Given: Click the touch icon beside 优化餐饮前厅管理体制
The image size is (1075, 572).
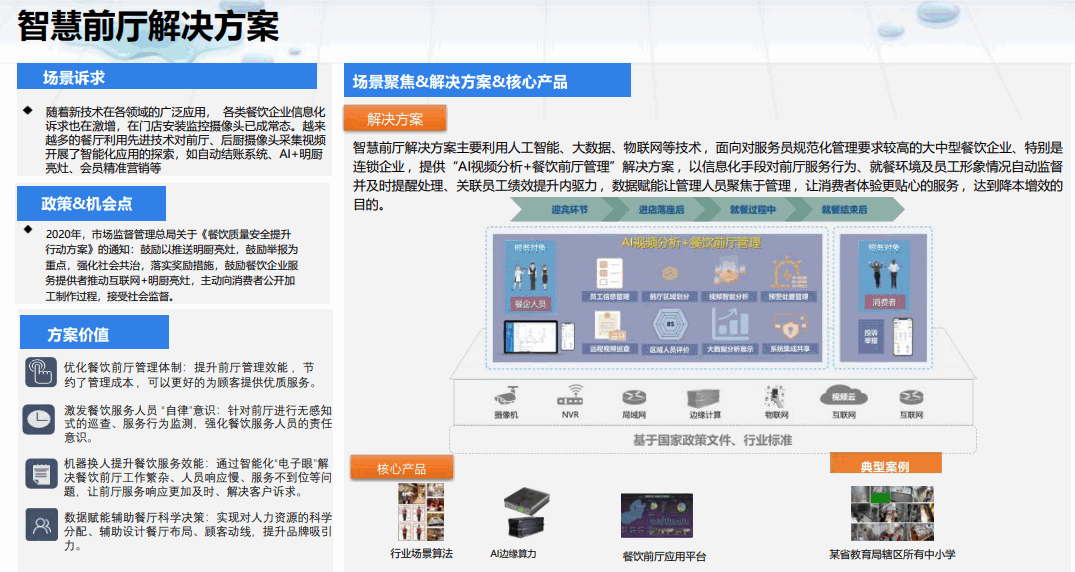Looking at the screenshot, I should click(40, 371).
